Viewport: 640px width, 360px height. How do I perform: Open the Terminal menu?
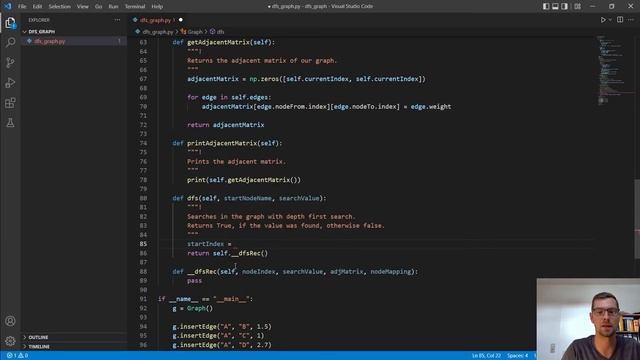(135, 6)
